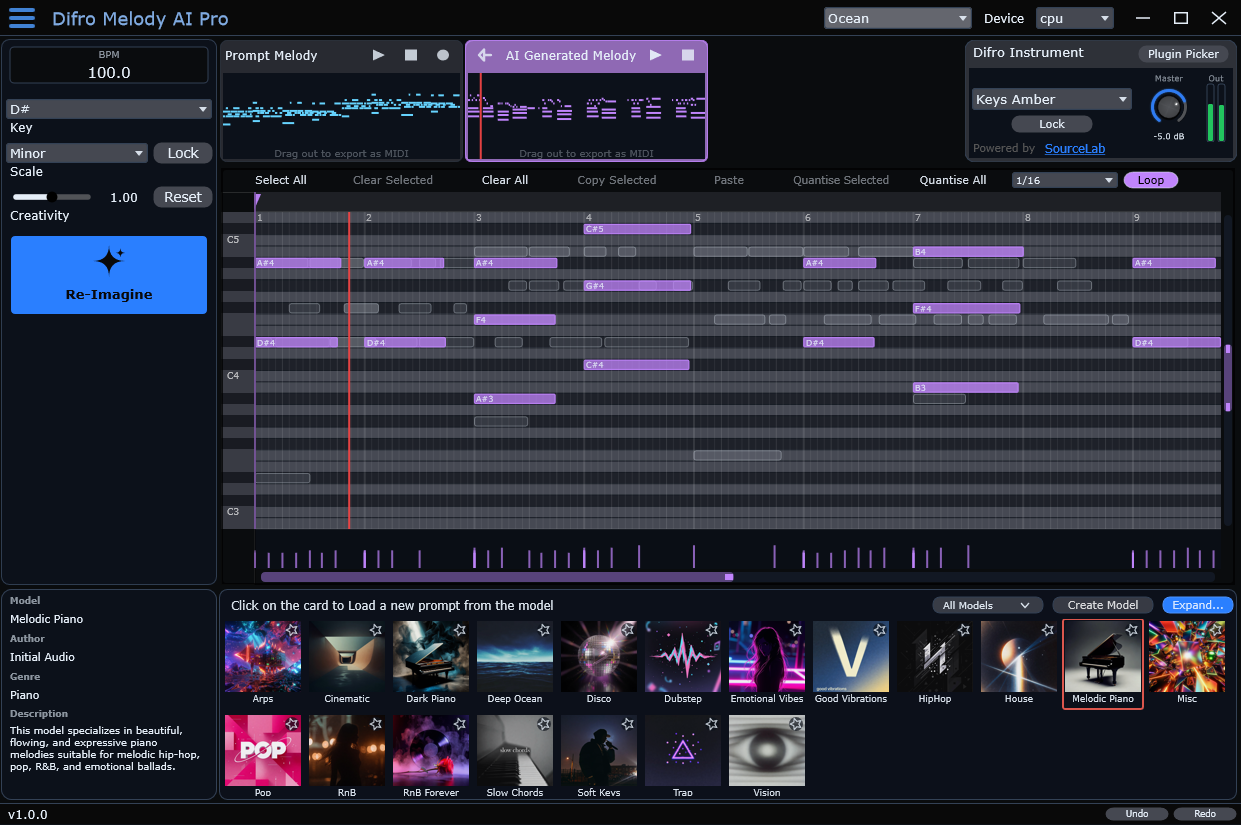
Task: Click the piano roll horizontal scrollbar
Action: pos(497,577)
